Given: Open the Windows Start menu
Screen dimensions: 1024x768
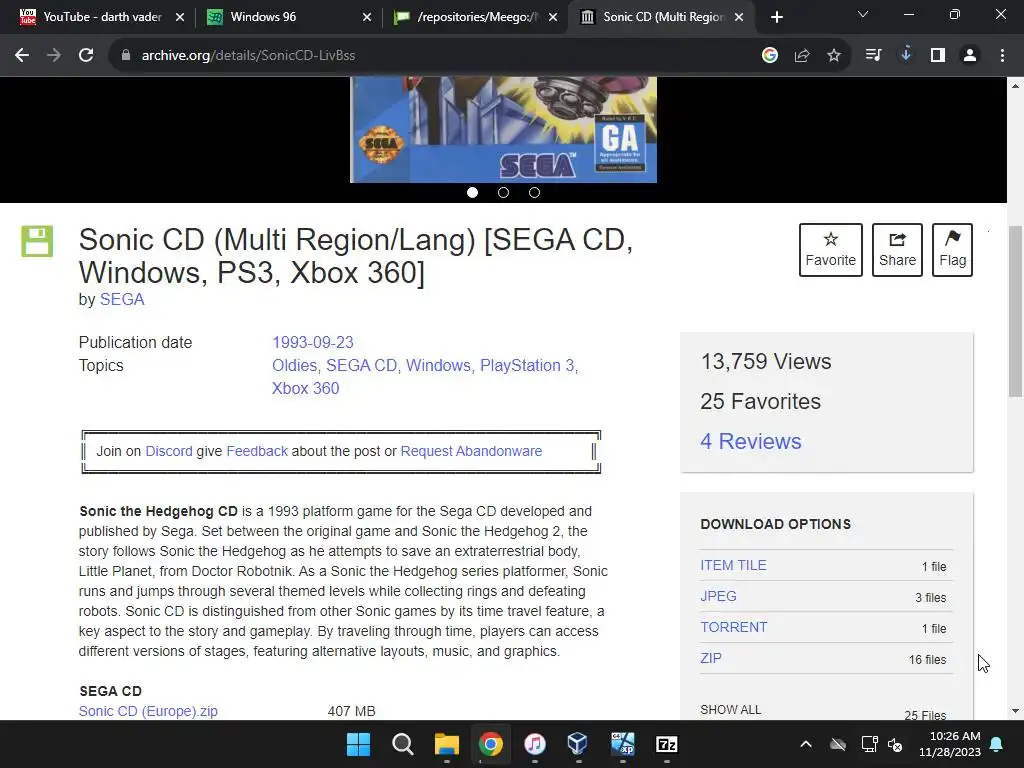Looking at the screenshot, I should [x=358, y=744].
